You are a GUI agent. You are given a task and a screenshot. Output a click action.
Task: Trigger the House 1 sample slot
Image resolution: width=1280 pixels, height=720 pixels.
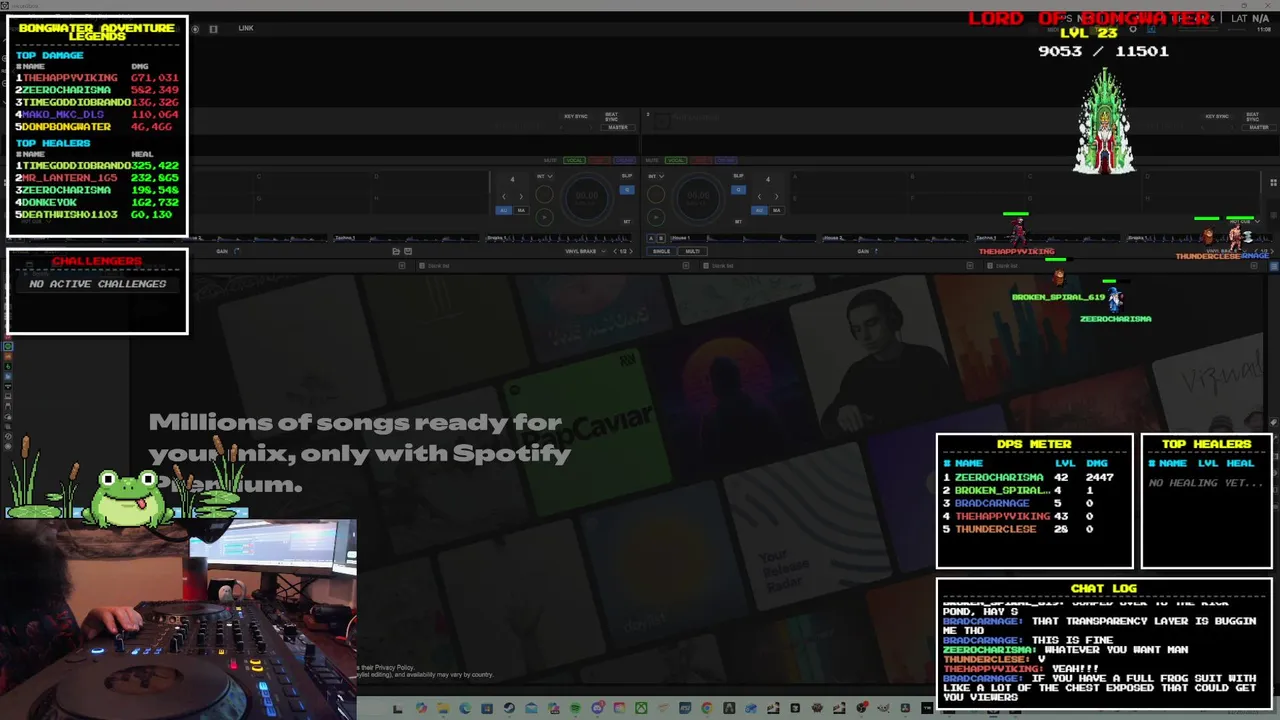743,238
